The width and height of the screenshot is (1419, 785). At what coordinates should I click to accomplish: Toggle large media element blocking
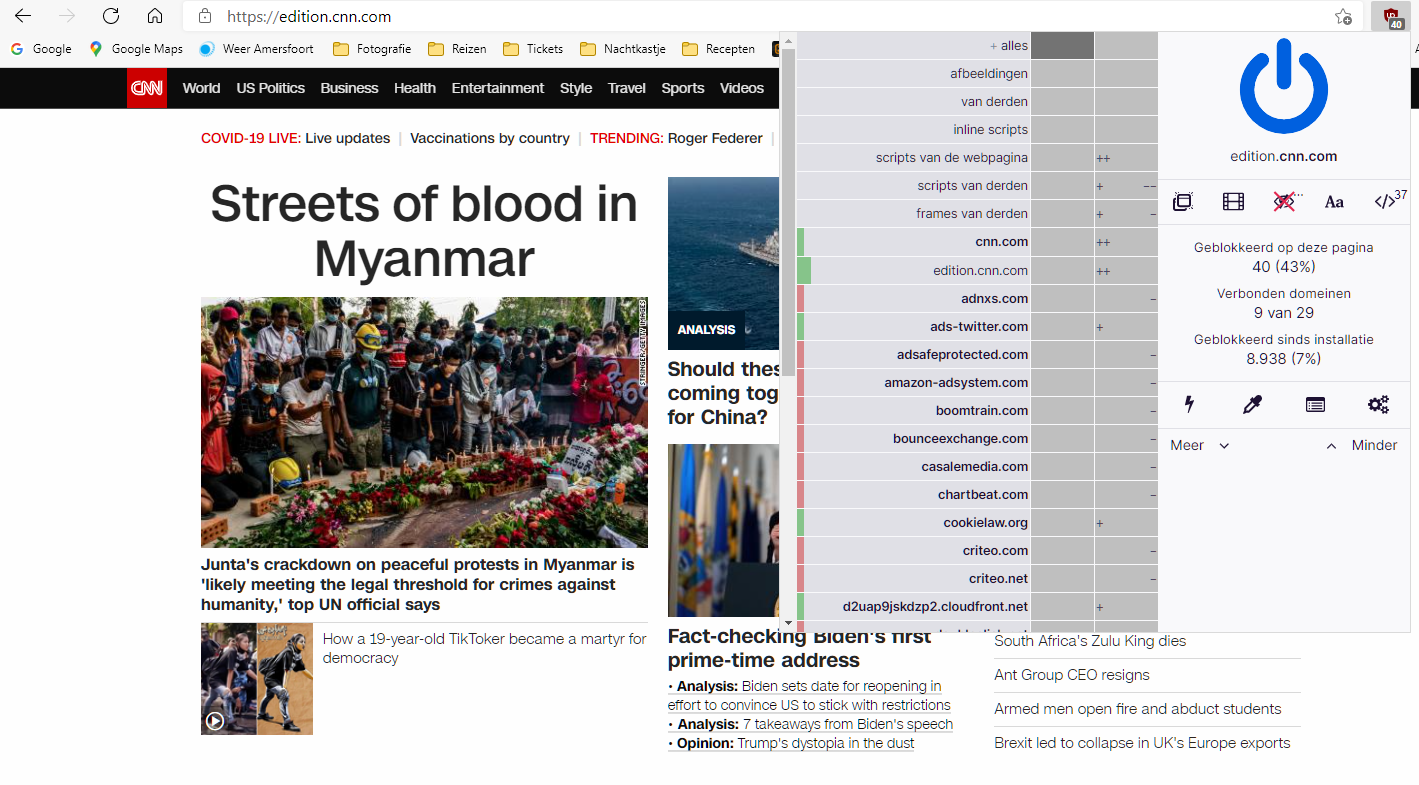1233,202
